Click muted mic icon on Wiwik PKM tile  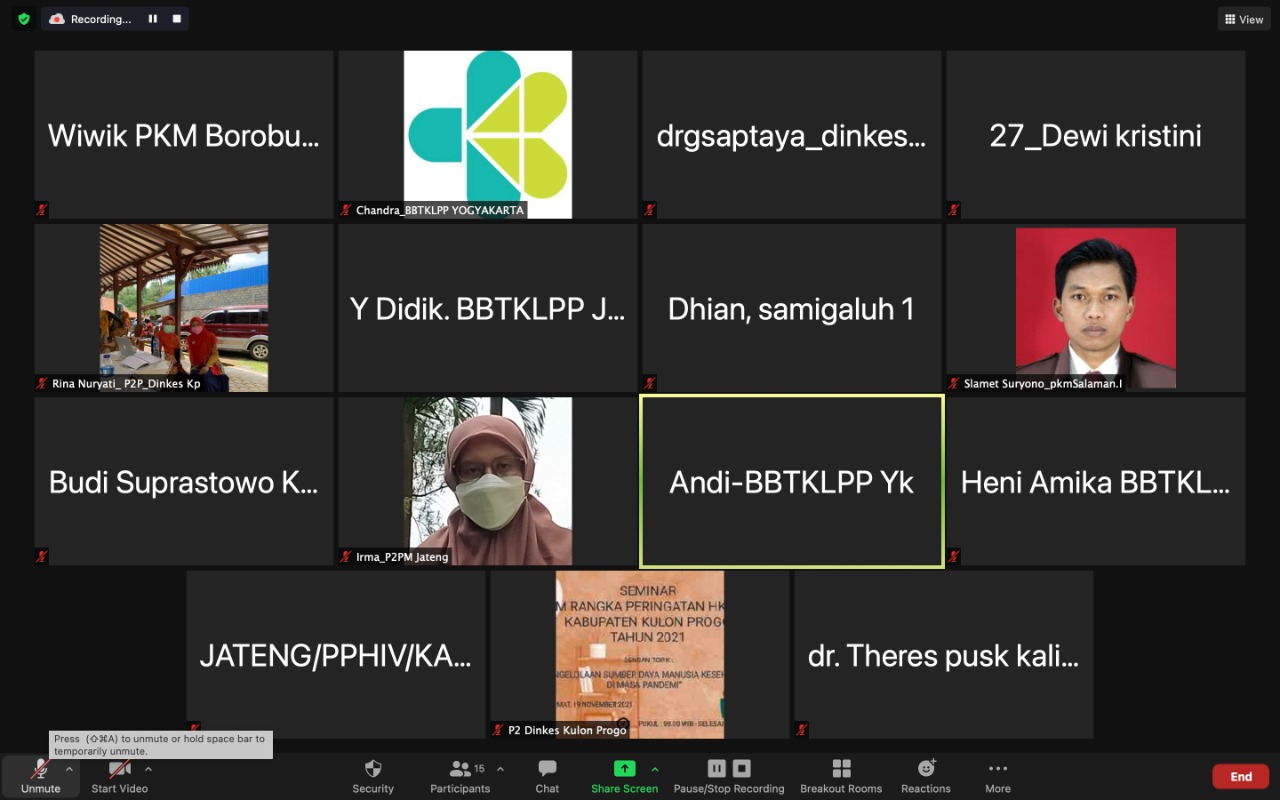(42, 210)
